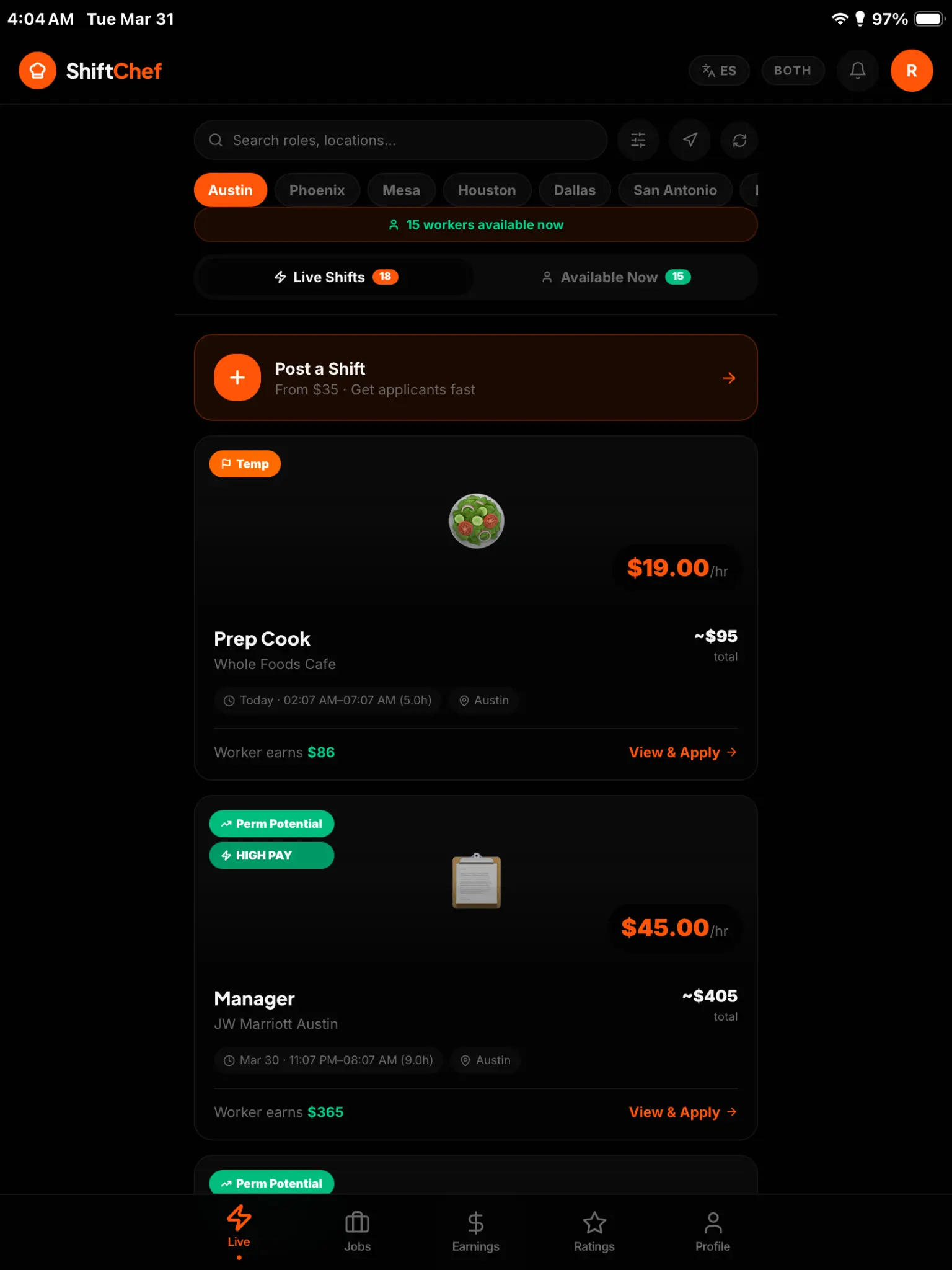952x1270 pixels.
Task: Open View & Apply for Prep Cook
Action: click(x=683, y=752)
